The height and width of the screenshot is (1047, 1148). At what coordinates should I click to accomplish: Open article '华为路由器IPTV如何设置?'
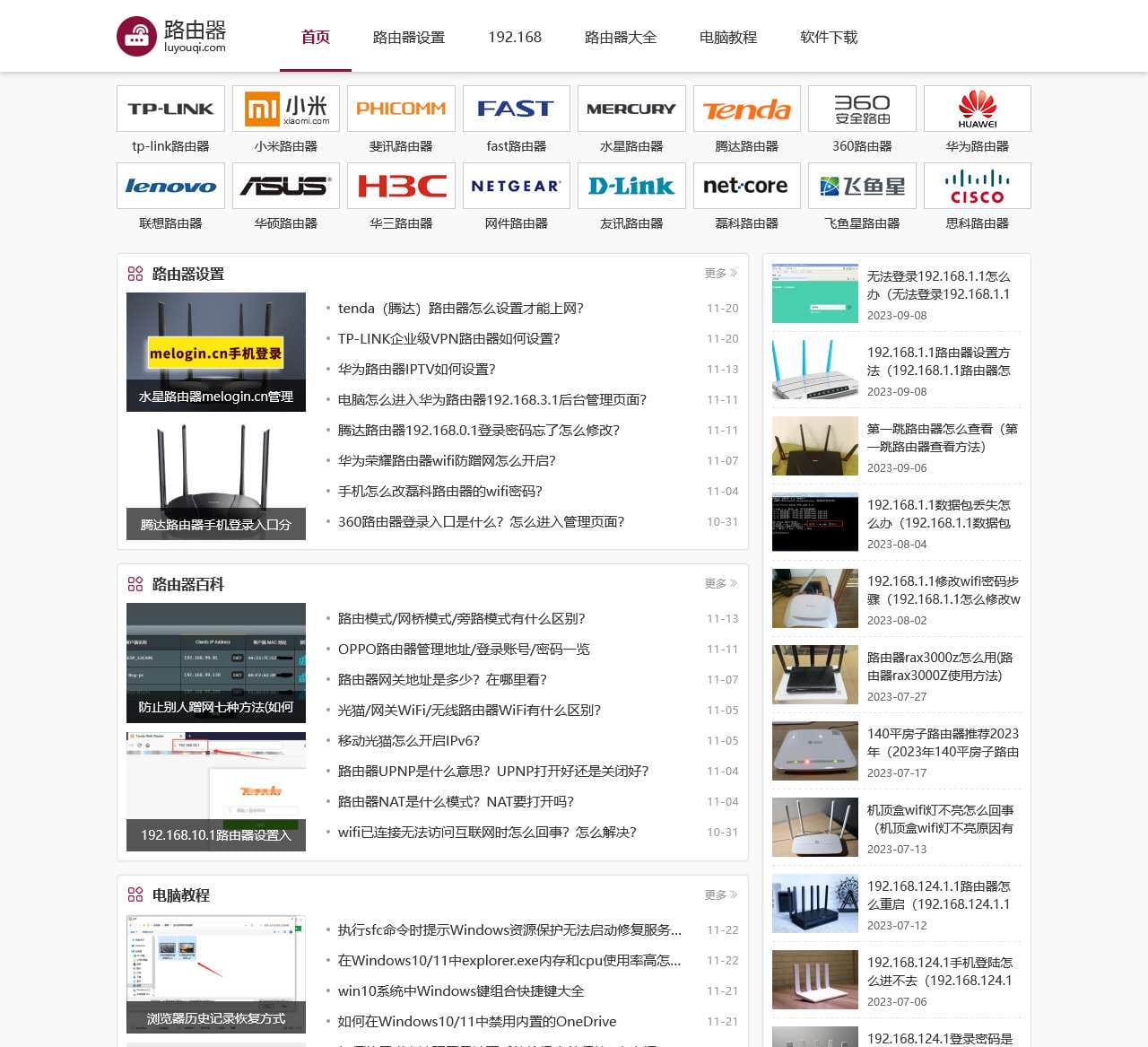416,369
